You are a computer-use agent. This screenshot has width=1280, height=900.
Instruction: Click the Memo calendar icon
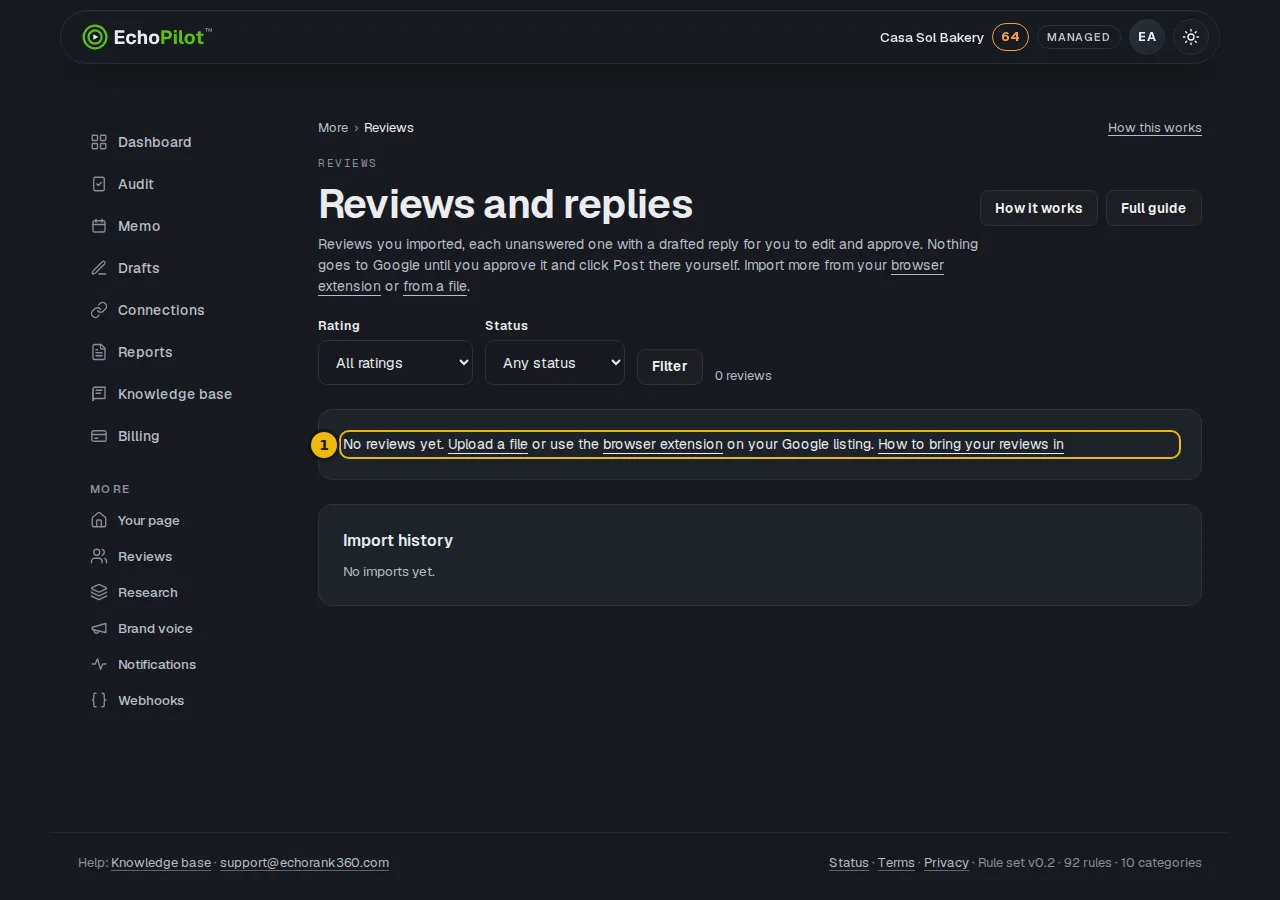pyautogui.click(x=99, y=226)
